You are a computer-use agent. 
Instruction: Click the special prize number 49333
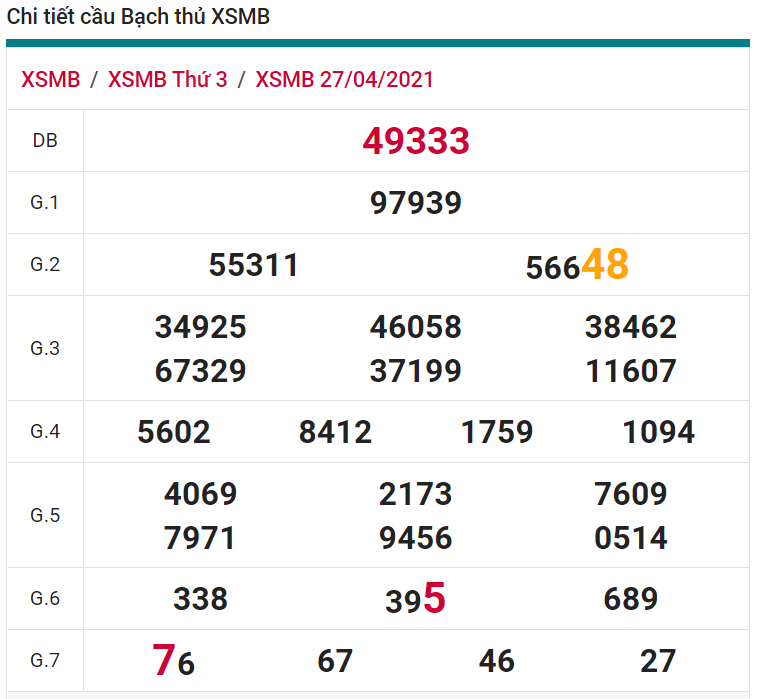[x=416, y=141]
